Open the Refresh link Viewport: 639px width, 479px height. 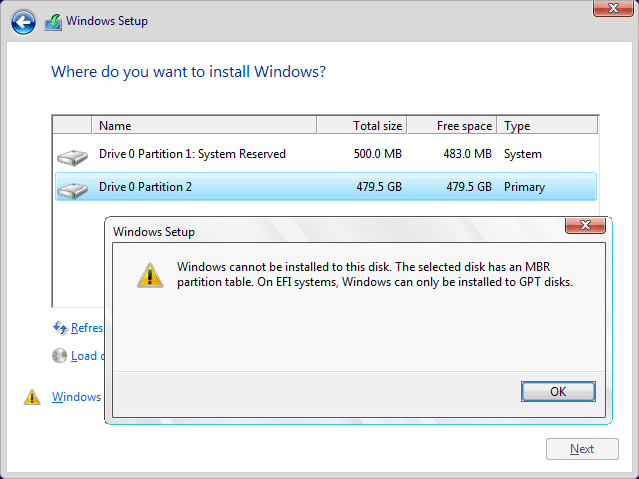coord(87,327)
